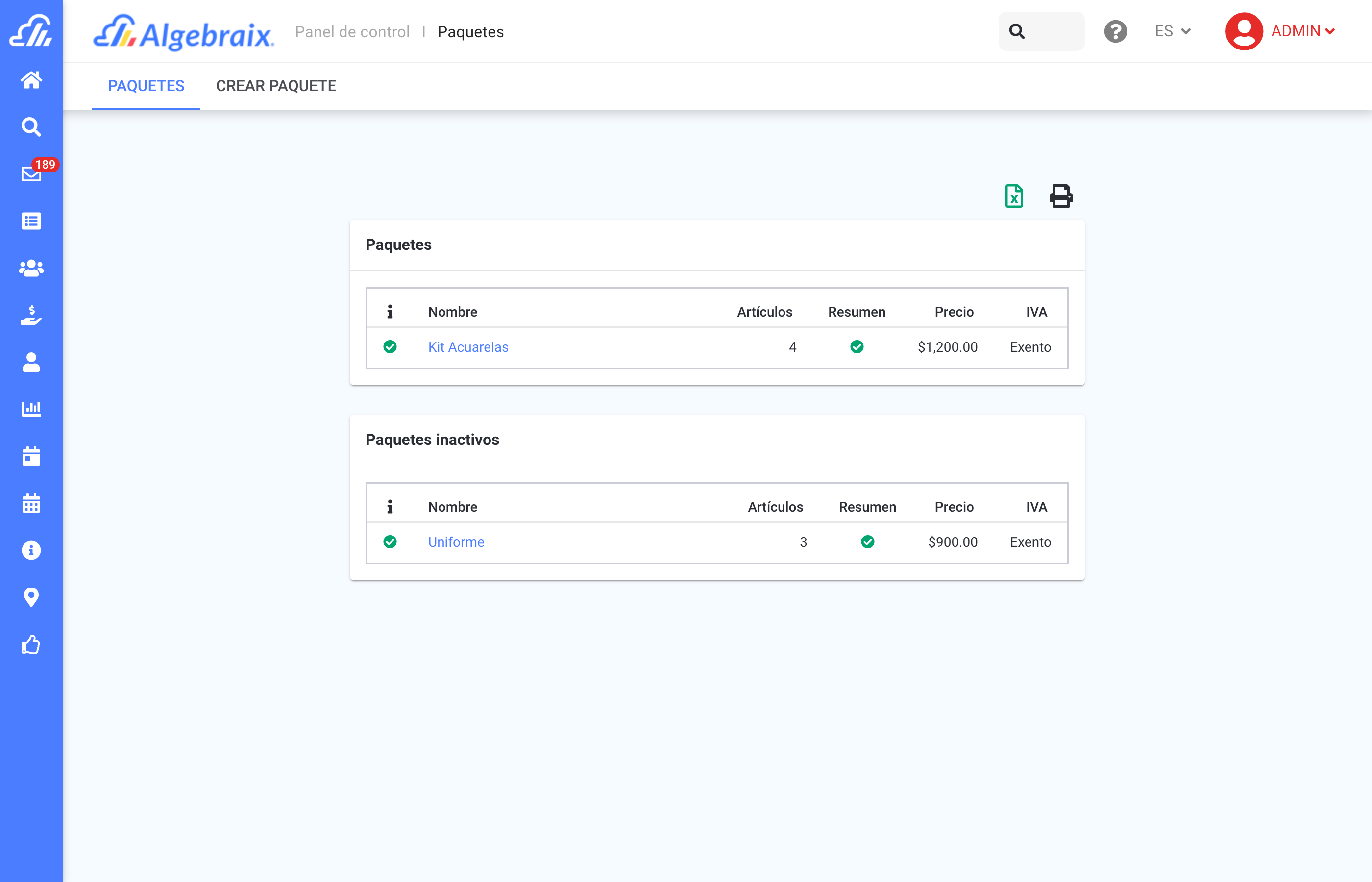Open the Kit Acuarelas package link
The image size is (1372, 882).
click(468, 347)
